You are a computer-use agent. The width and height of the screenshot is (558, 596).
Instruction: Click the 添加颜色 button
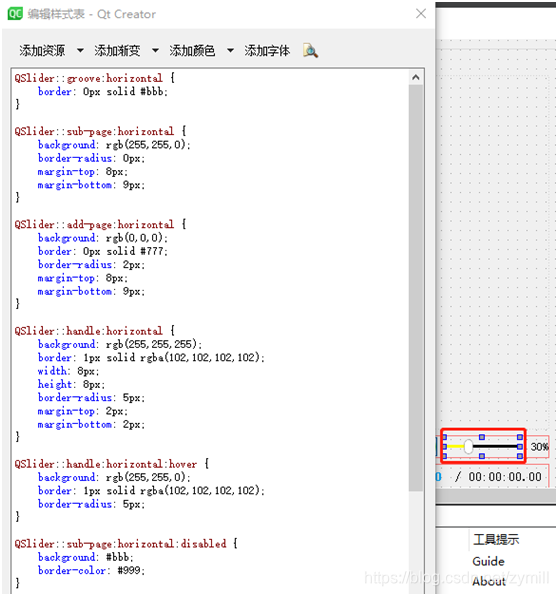click(192, 50)
